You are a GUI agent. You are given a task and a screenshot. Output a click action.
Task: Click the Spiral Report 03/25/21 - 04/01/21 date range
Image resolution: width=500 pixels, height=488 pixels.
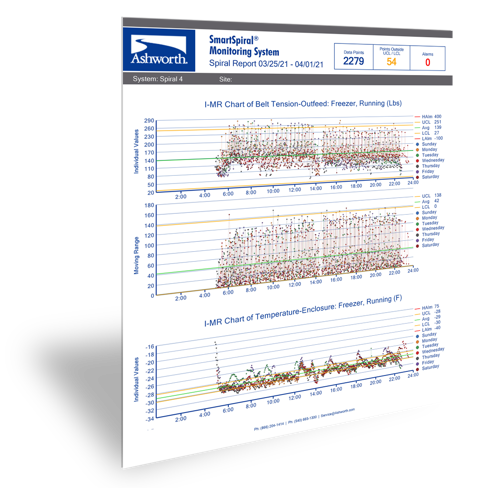click(266, 64)
